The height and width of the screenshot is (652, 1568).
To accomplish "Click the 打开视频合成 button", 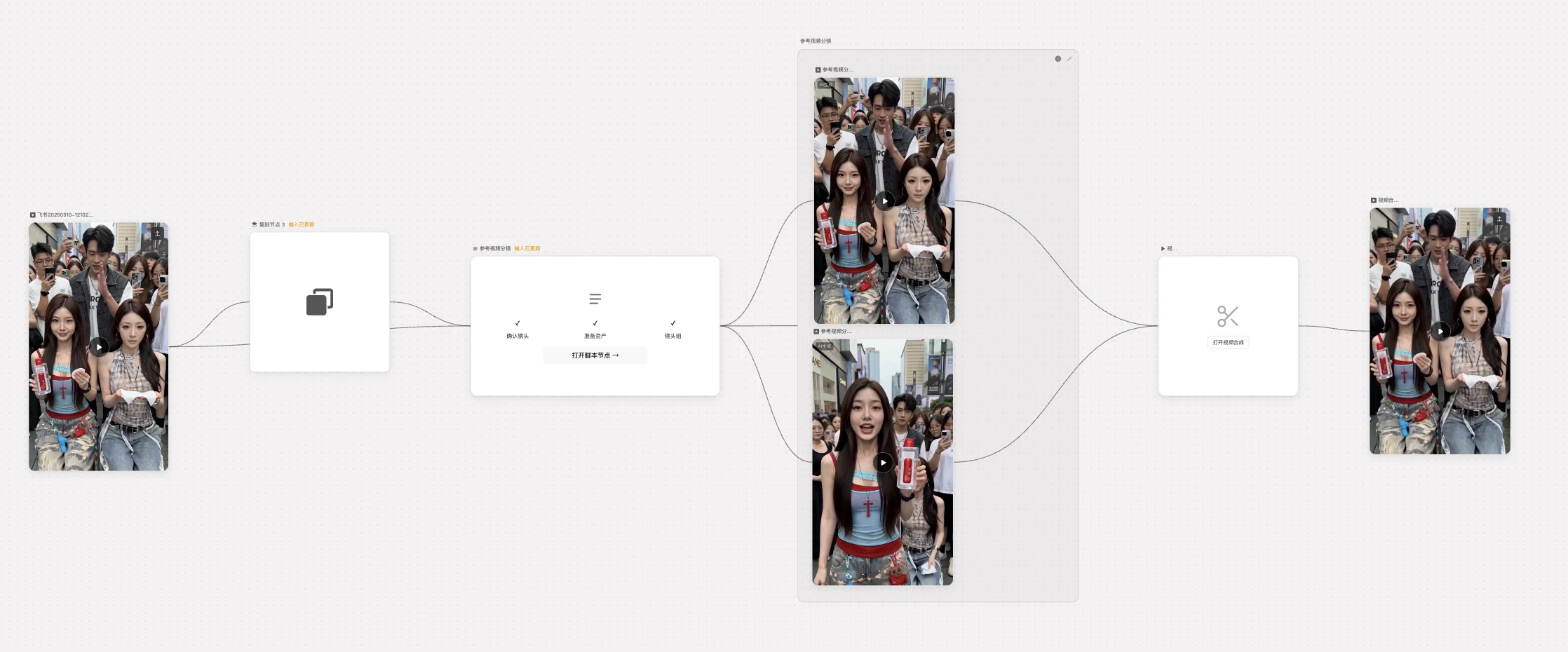I will click(x=1228, y=342).
